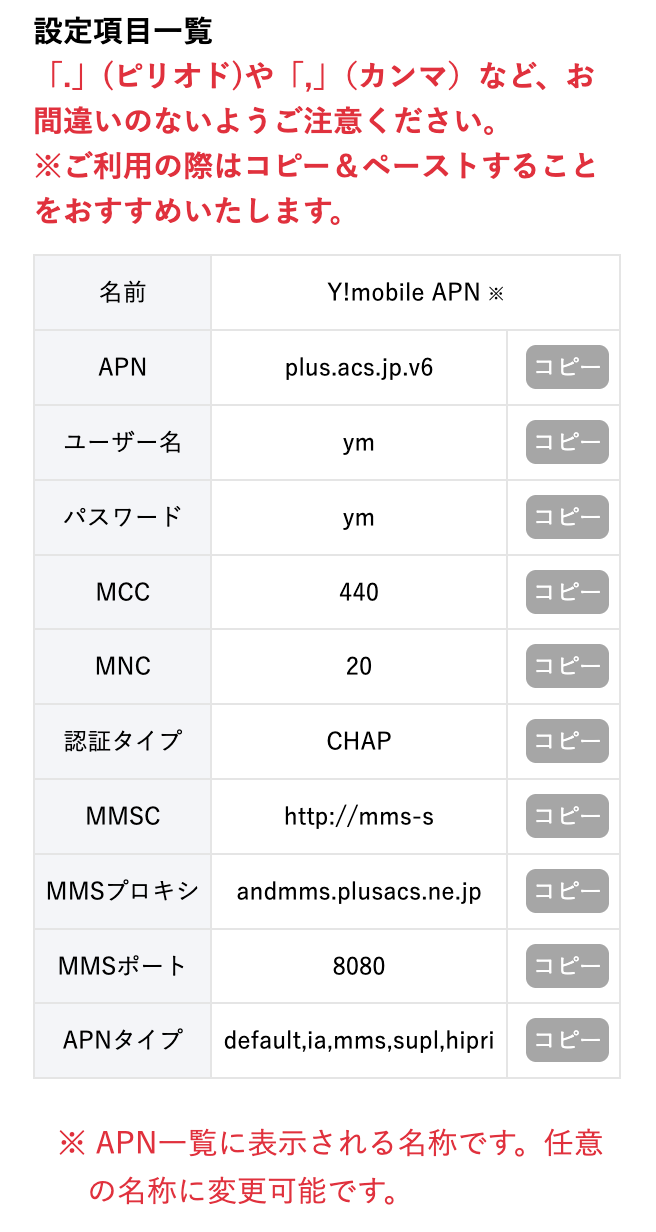The width and height of the screenshot is (656, 1232).
Task: Copy the ユーザー名 value
Action: (x=567, y=442)
